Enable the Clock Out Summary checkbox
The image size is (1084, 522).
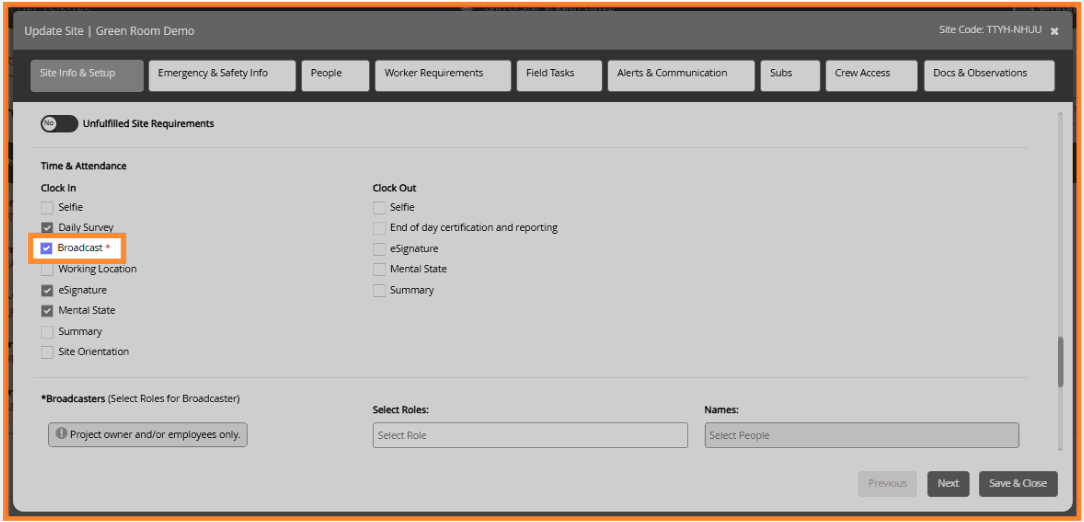tap(379, 290)
